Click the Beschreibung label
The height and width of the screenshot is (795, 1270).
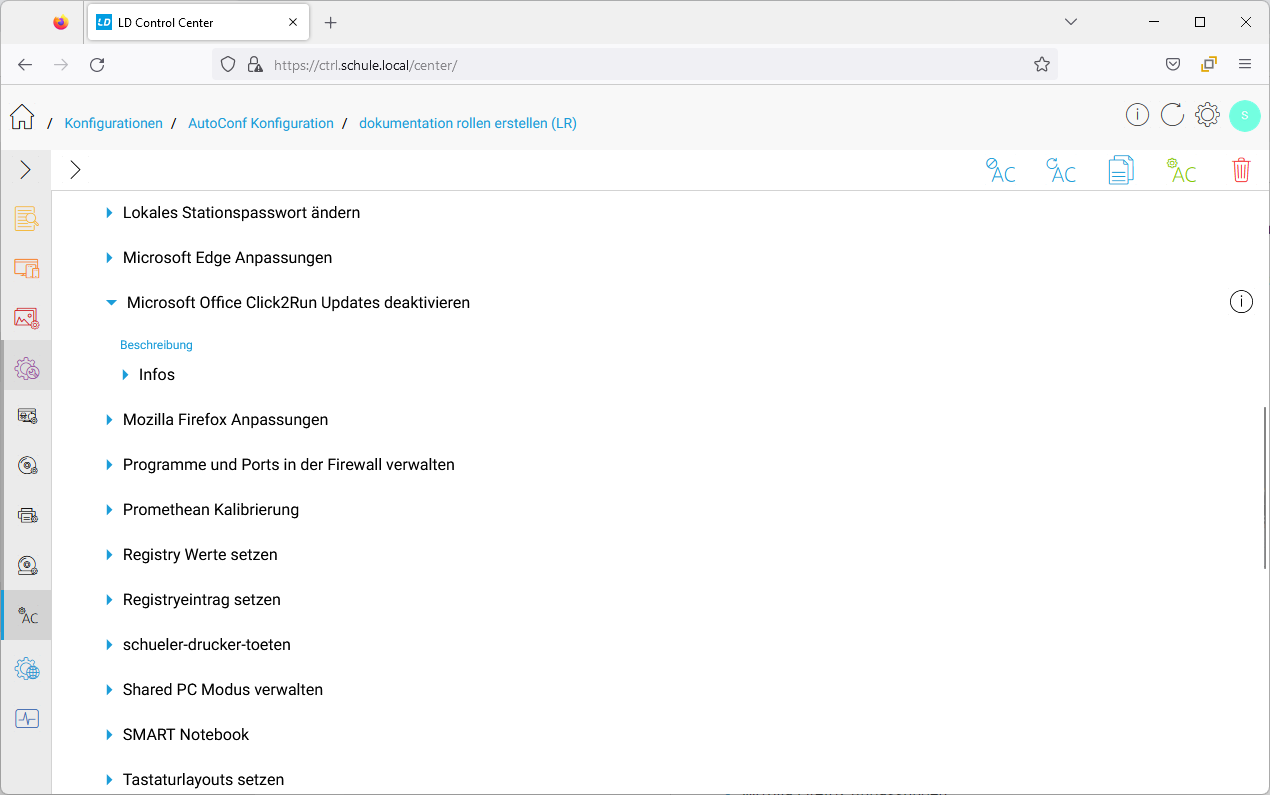click(x=156, y=345)
